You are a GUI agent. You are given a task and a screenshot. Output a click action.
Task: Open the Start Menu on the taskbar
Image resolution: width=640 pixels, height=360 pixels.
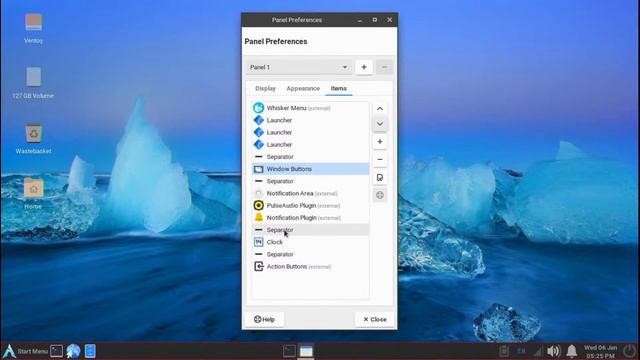point(25,351)
